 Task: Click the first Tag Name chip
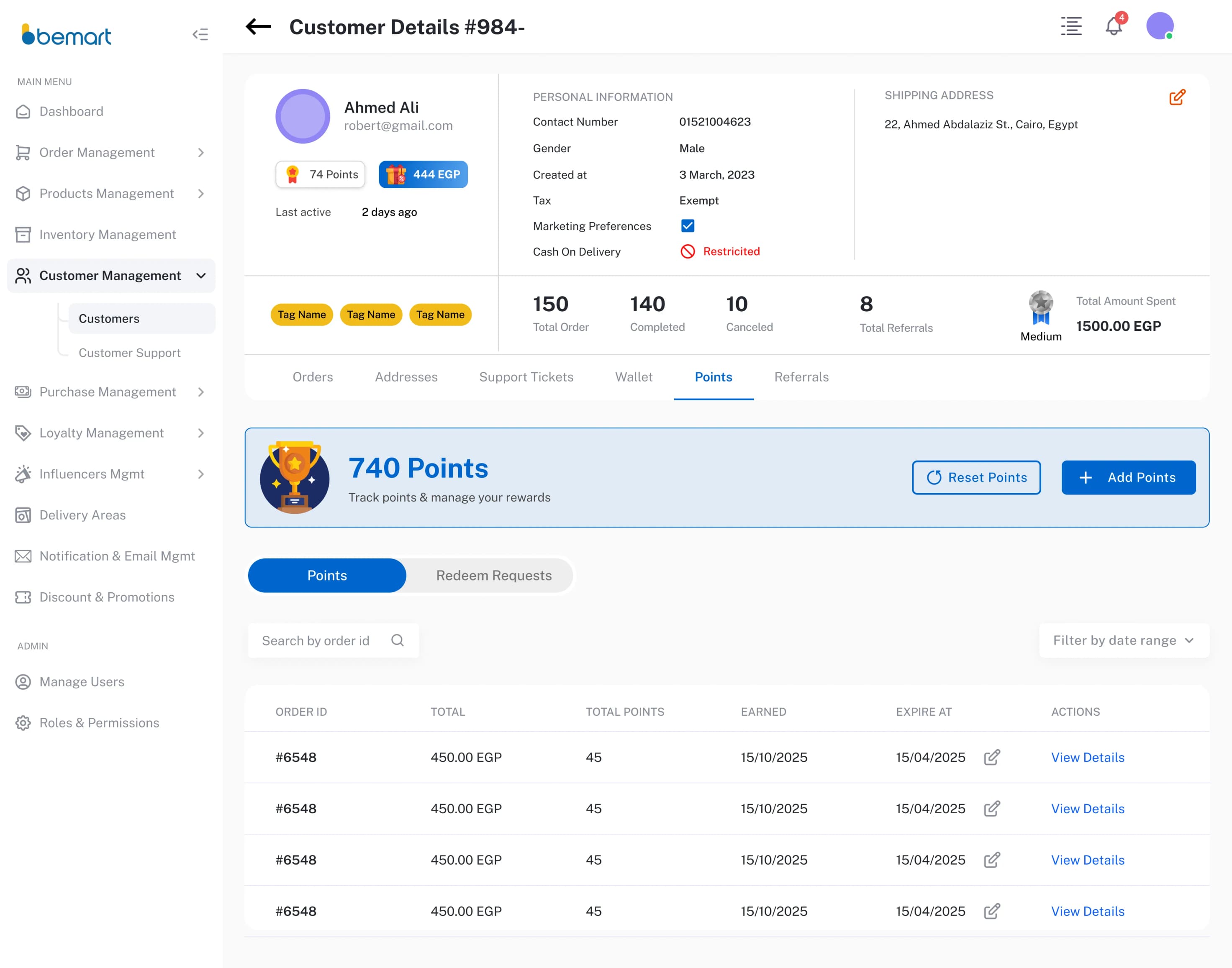[x=301, y=315]
